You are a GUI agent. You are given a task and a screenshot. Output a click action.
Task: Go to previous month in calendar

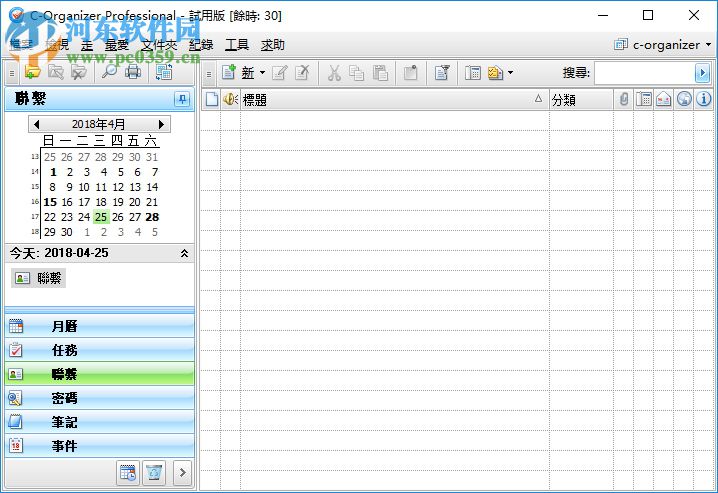pos(37,124)
